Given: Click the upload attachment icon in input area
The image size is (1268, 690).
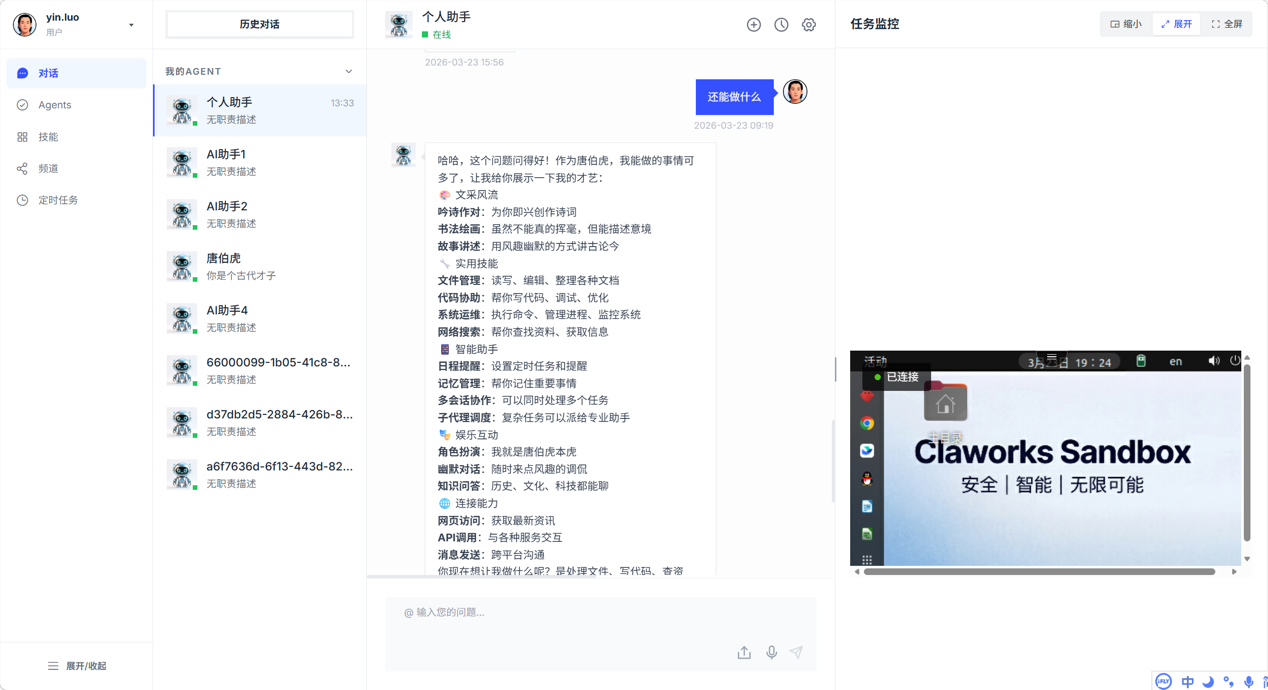Looking at the screenshot, I should tap(744, 652).
